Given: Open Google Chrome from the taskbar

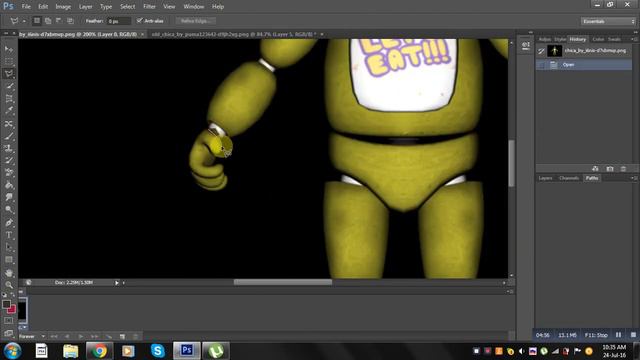Looking at the screenshot, I should coord(99,351).
